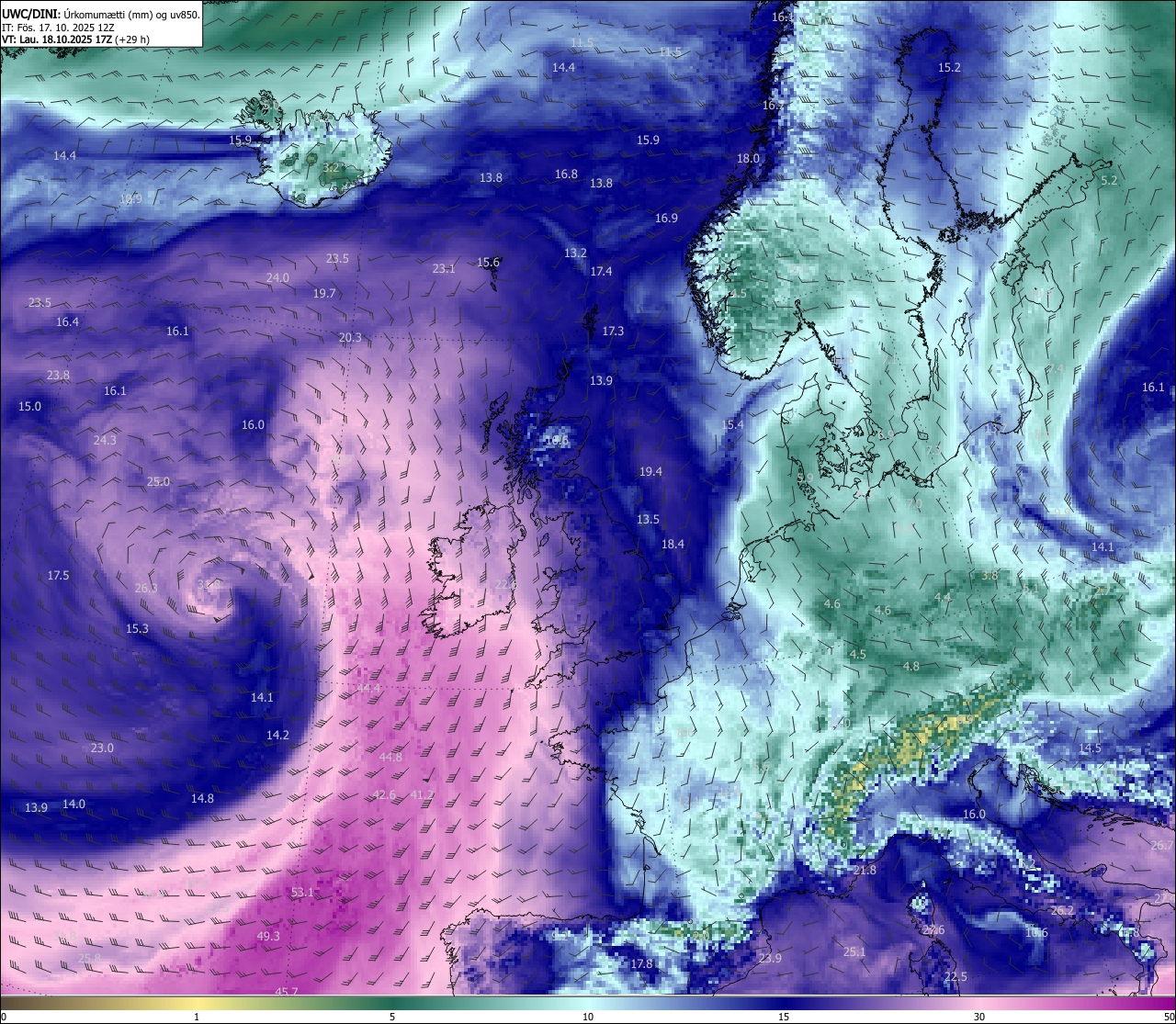Screen dimensions: 1176x1024
Task: Click the 16.8 value east of Iceland
Action: coord(566,174)
